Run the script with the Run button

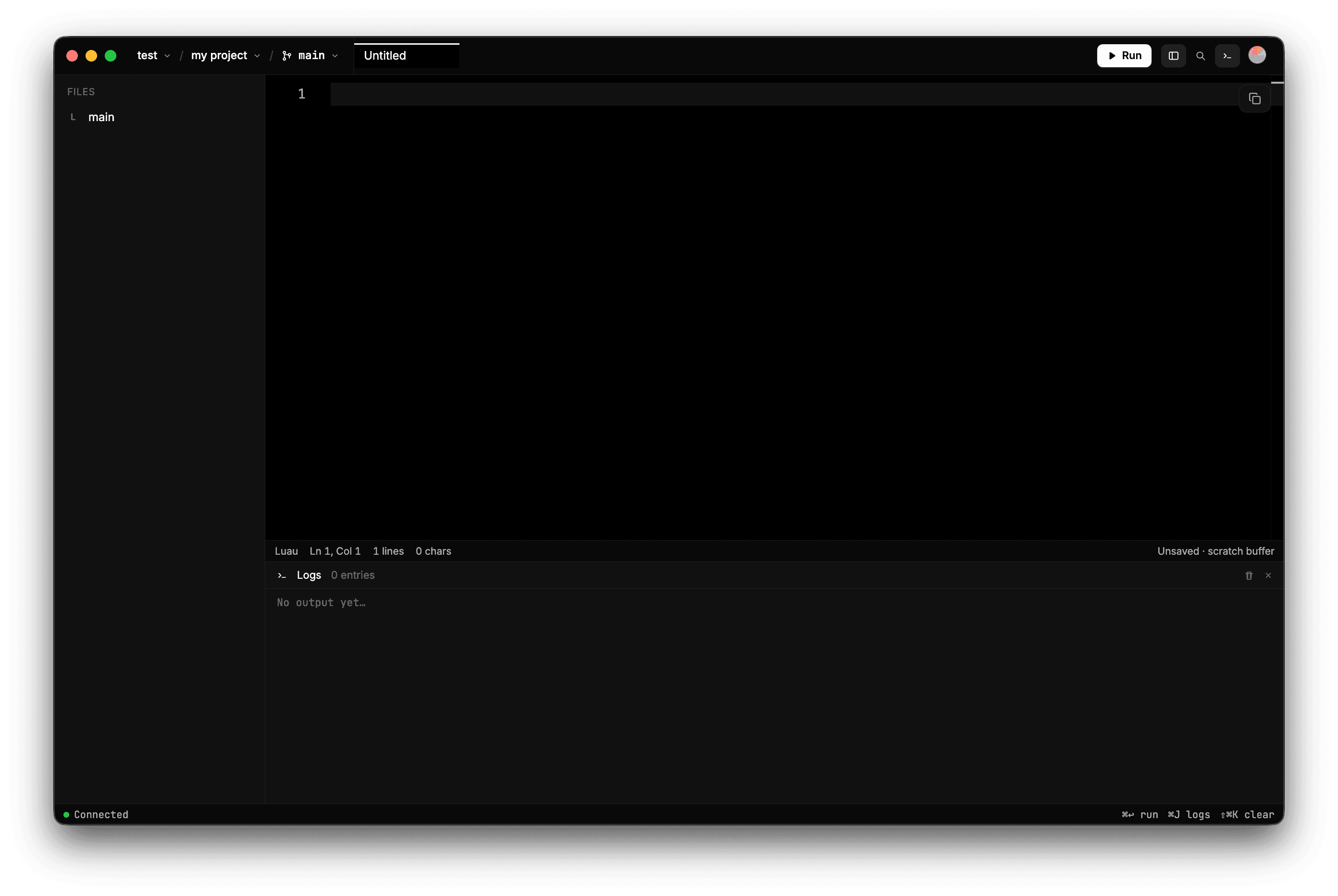point(1123,55)
